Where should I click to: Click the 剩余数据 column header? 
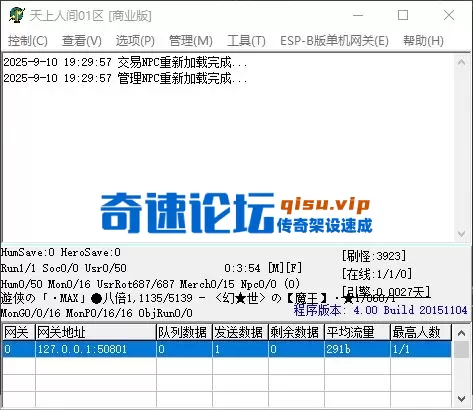[296, 332]
